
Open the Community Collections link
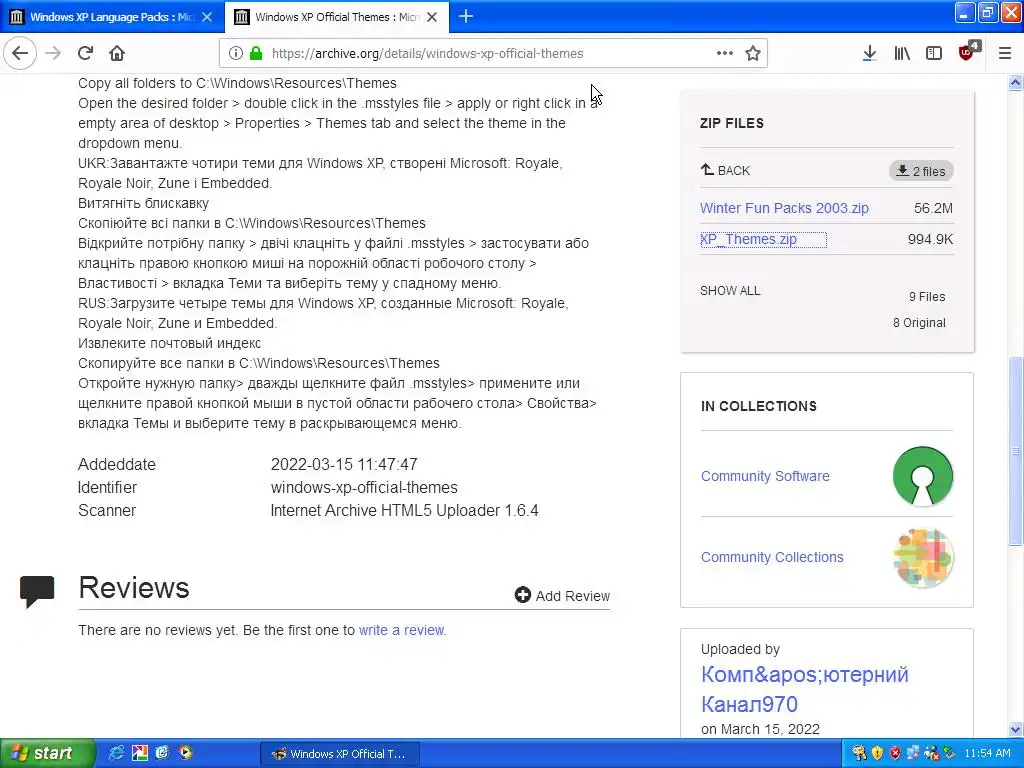tap(772, 557)
